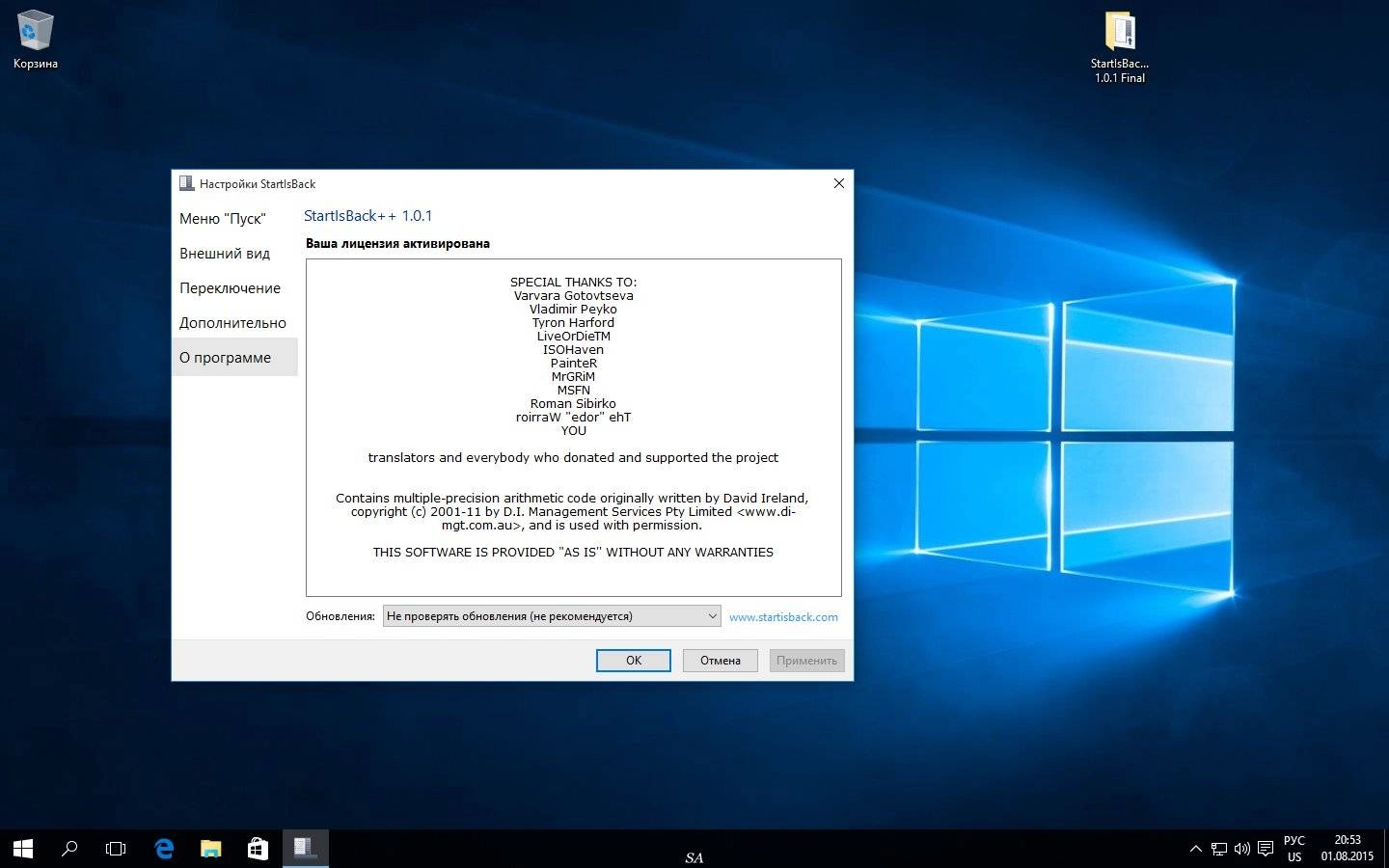Click 'Vladimir Peyko' in credits
The image size is (1389, 868).
tap(573, 310)
